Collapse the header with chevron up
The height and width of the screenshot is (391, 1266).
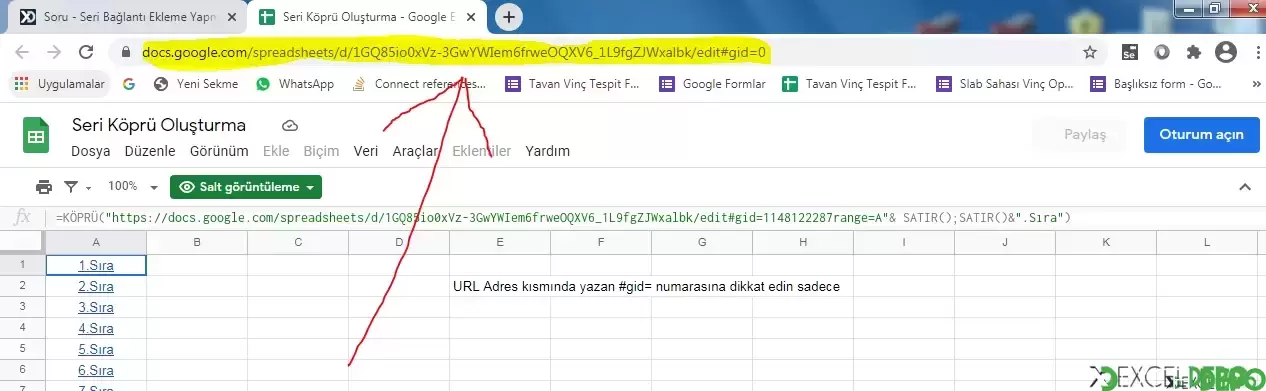tap(1245, 187)
